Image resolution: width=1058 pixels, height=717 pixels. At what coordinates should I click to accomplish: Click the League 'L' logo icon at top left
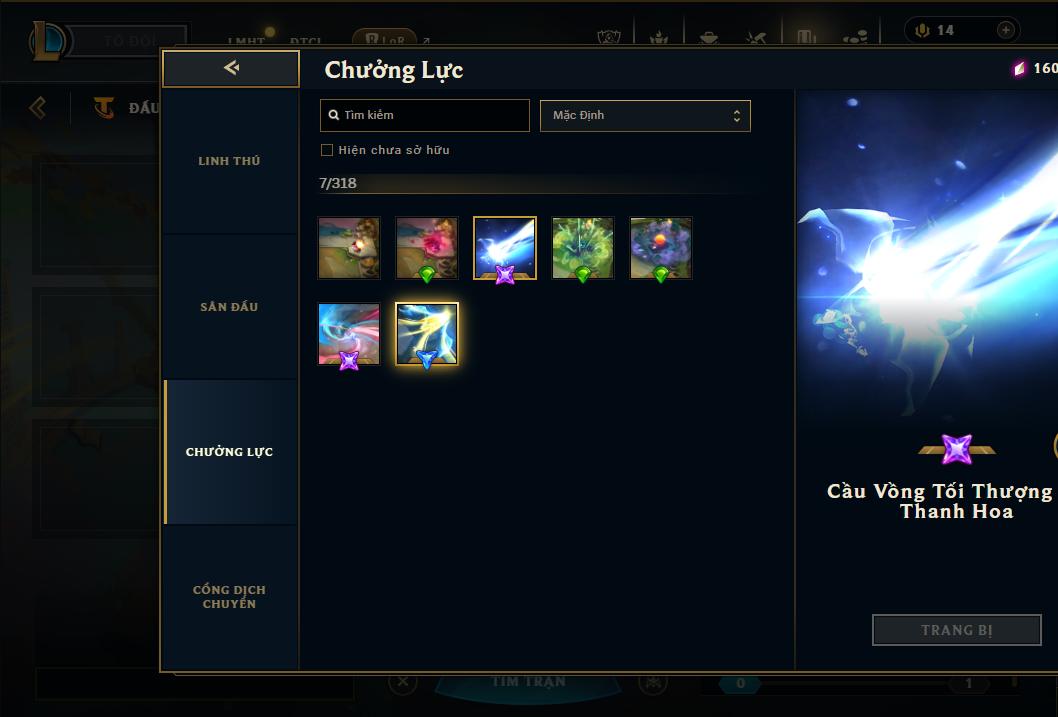pos(47,40)
